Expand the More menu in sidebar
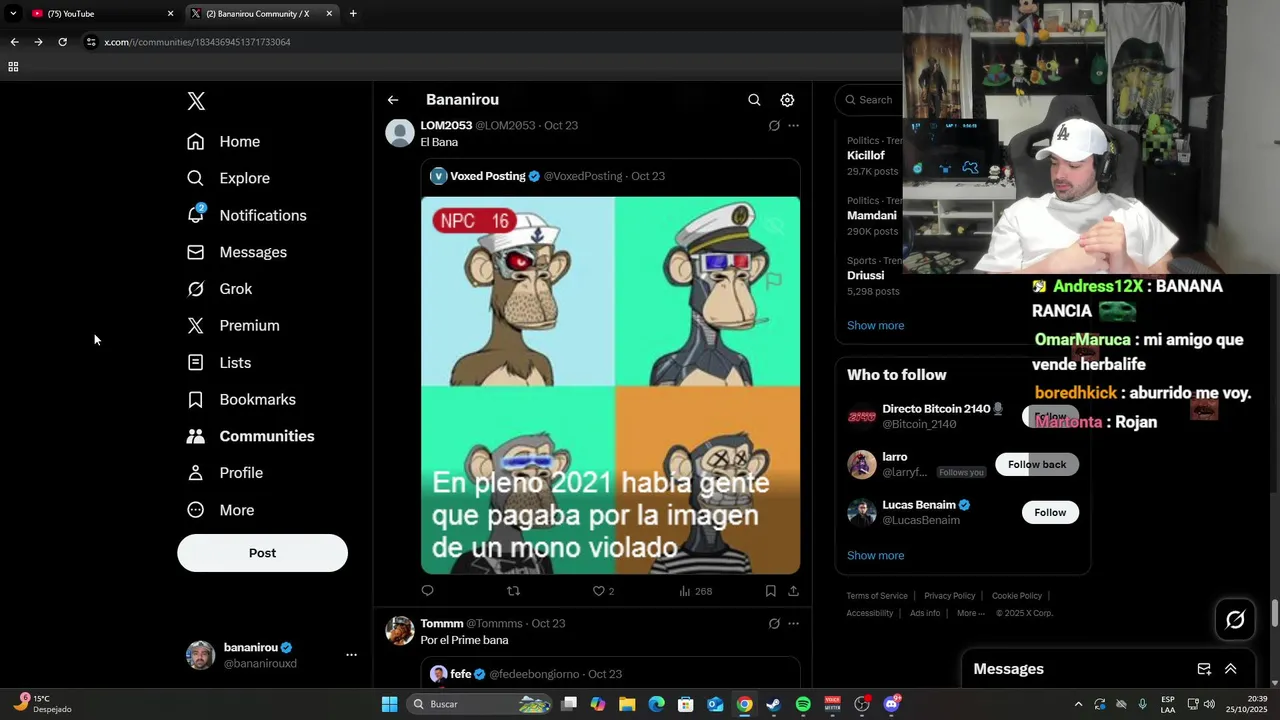The width and height of the screenshot is (1280, 720). [221, 510]
